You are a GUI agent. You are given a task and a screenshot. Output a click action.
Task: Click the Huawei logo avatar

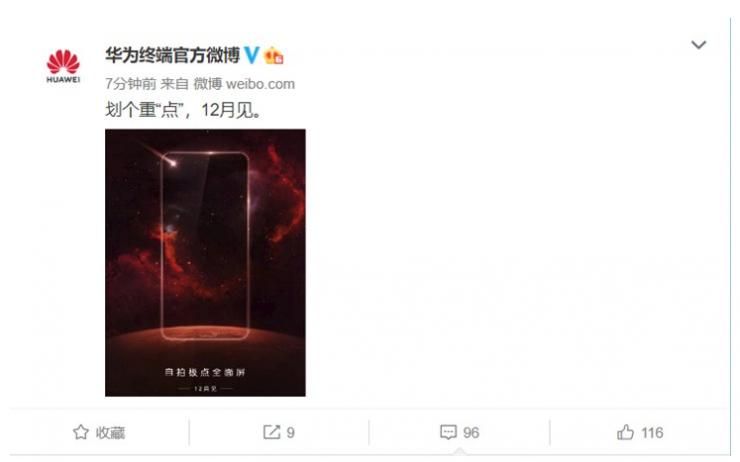tap(63, 66)
